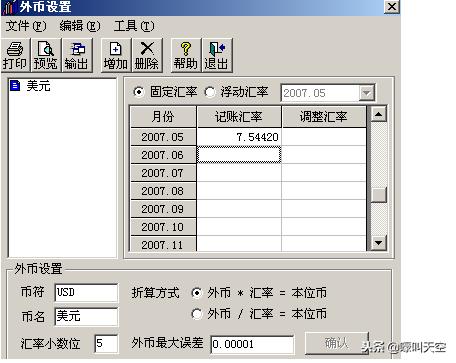This screenshot has width=456, height=363.
Task: Click the 汇率小数位 field showing 5
Action: [x=106, y=344]
